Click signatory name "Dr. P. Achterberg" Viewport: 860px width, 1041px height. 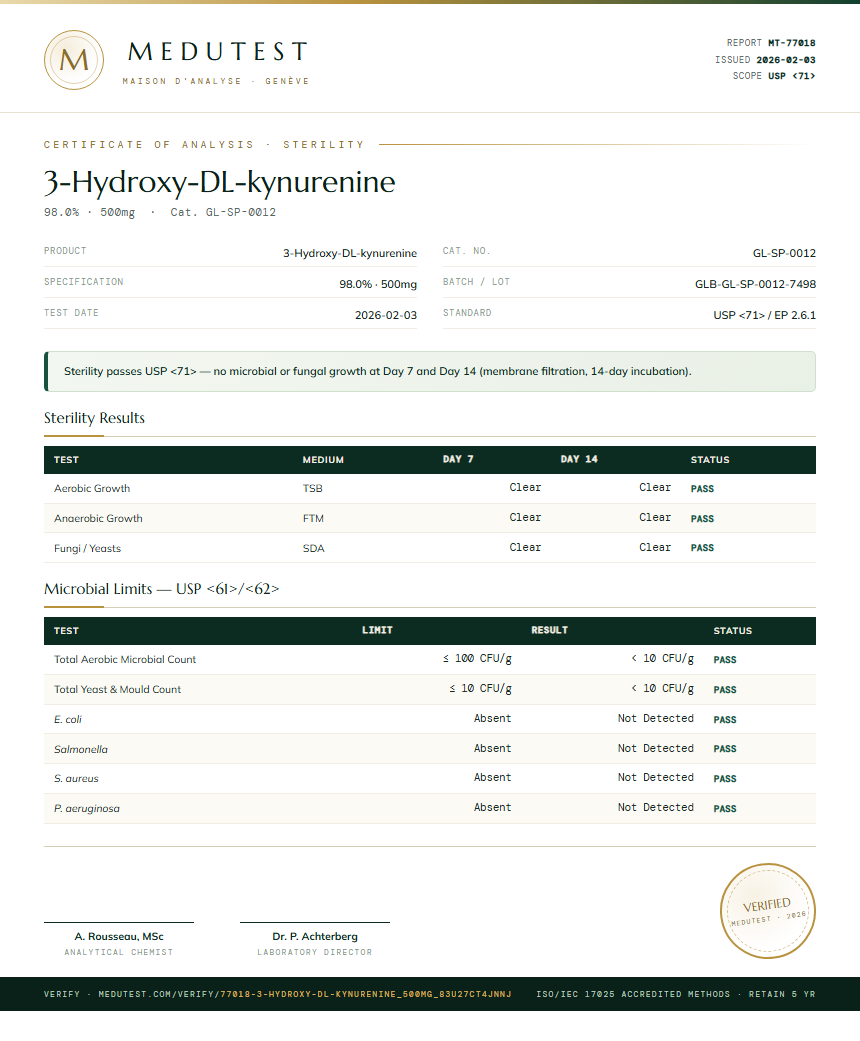(x=315, y=937)
